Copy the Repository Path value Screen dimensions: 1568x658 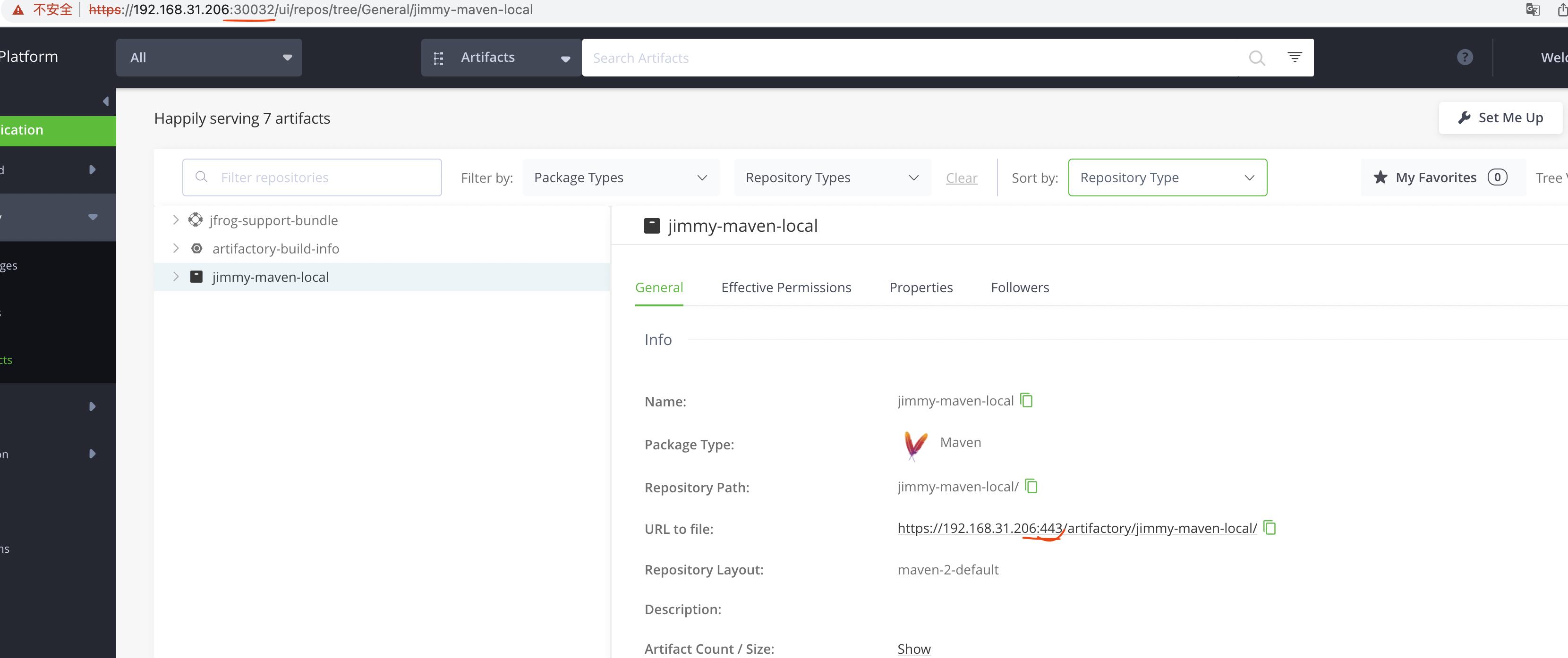[x=1031, y=486]
